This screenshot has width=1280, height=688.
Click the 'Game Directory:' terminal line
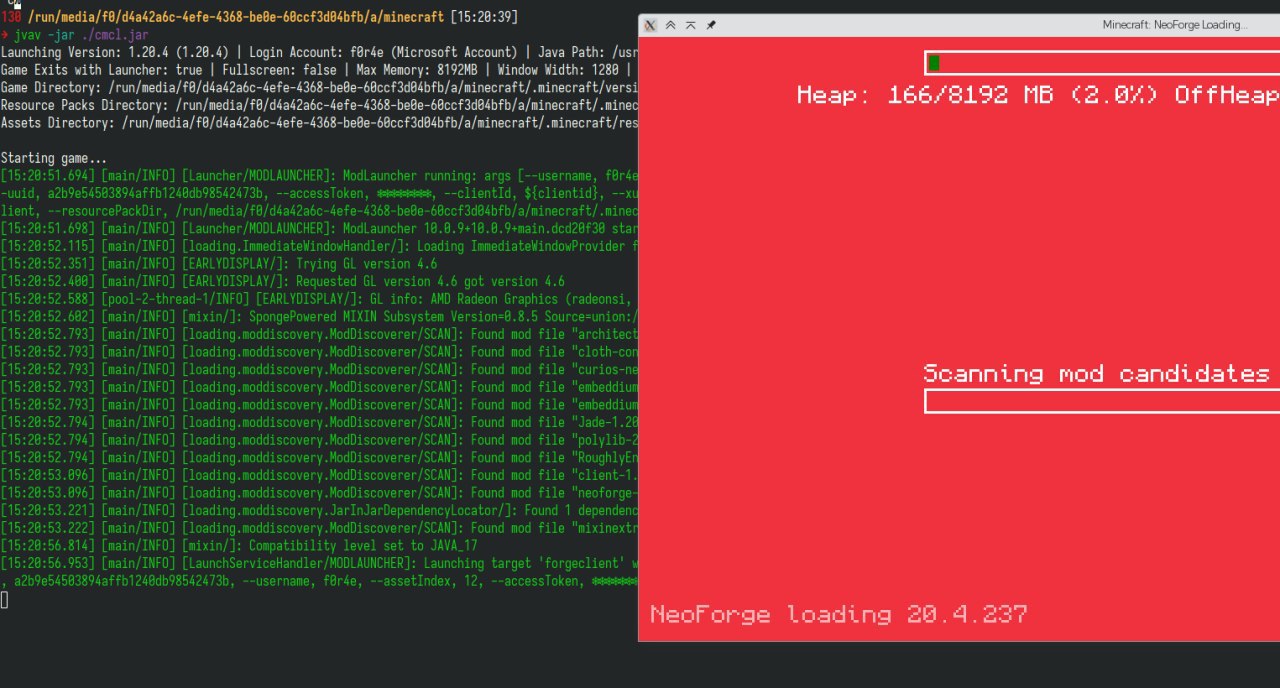(x=319, y=87)
